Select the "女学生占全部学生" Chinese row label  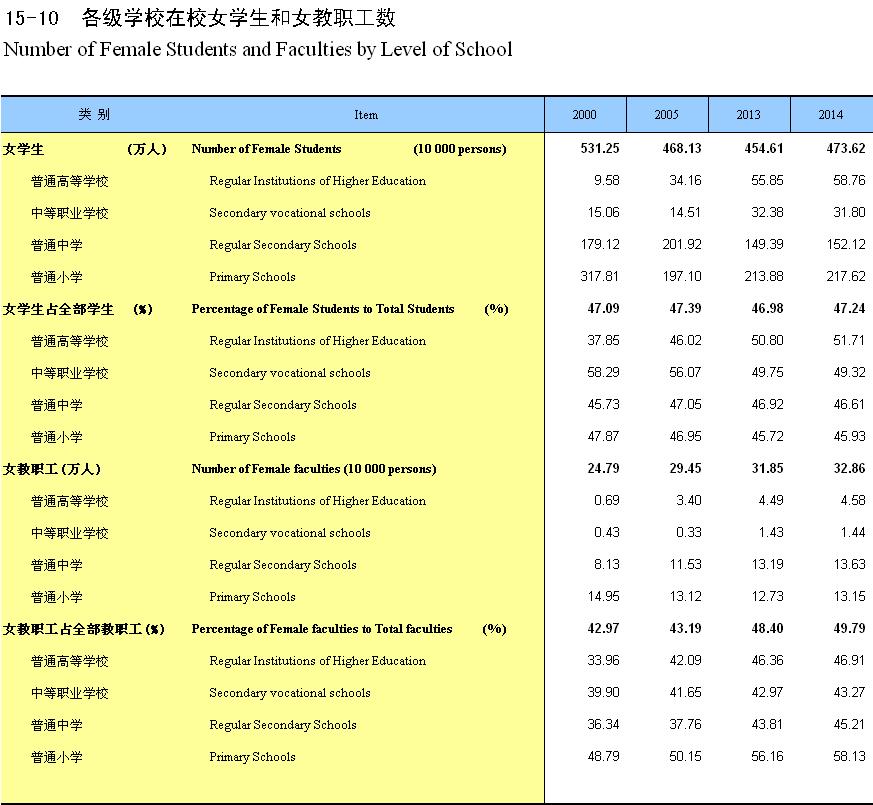59,309
